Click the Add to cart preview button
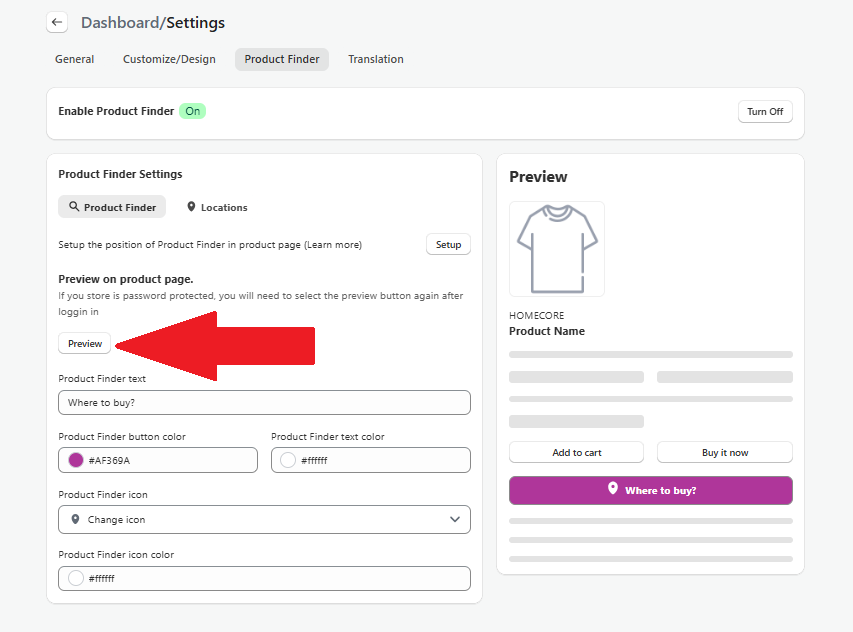This screenshot has height=632, width=853. coord(577,452)
